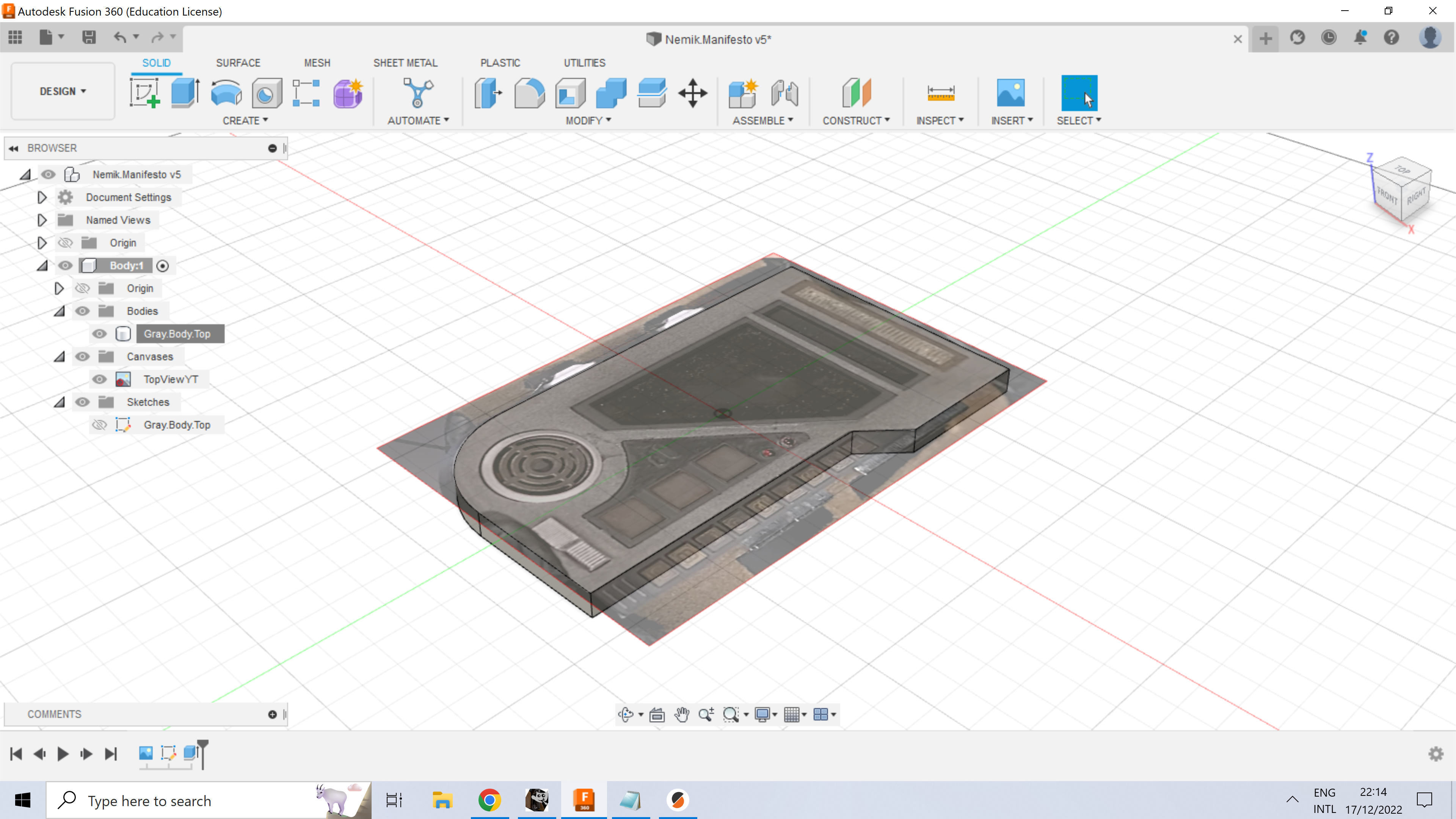Hide the TopViewYT canvas
1456x819 pixels.
(99, 379)
